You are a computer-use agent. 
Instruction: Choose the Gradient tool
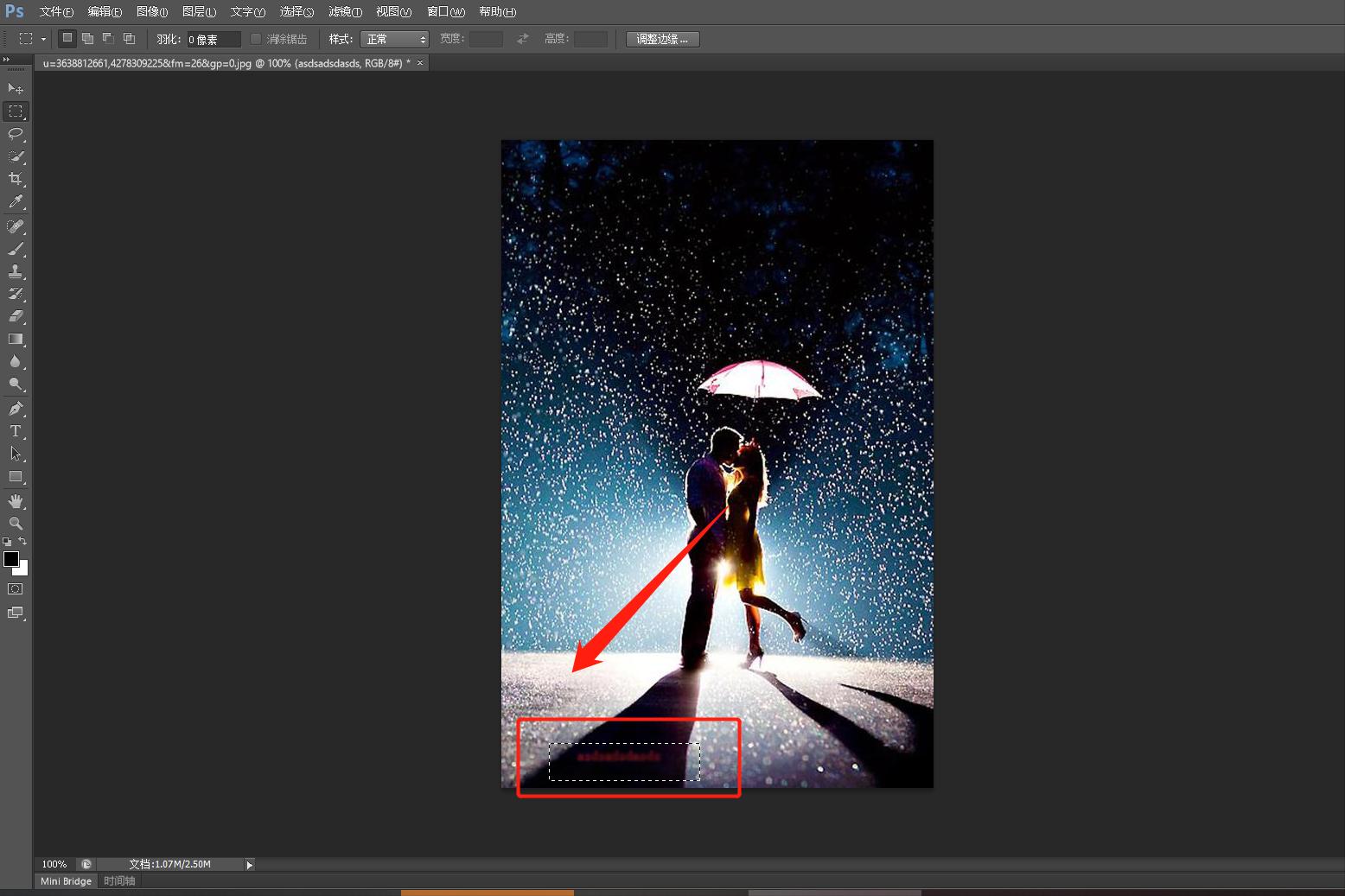coord(16,340)
